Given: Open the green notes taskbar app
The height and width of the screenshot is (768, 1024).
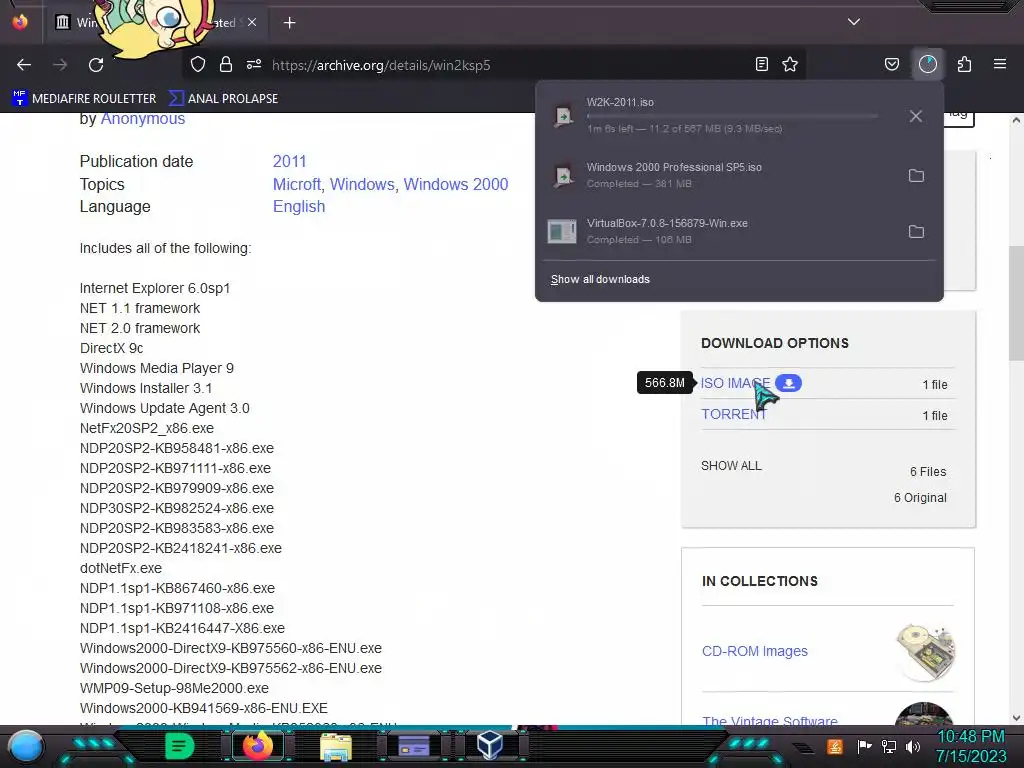Looking at the screenshot, I should [179, 746].
